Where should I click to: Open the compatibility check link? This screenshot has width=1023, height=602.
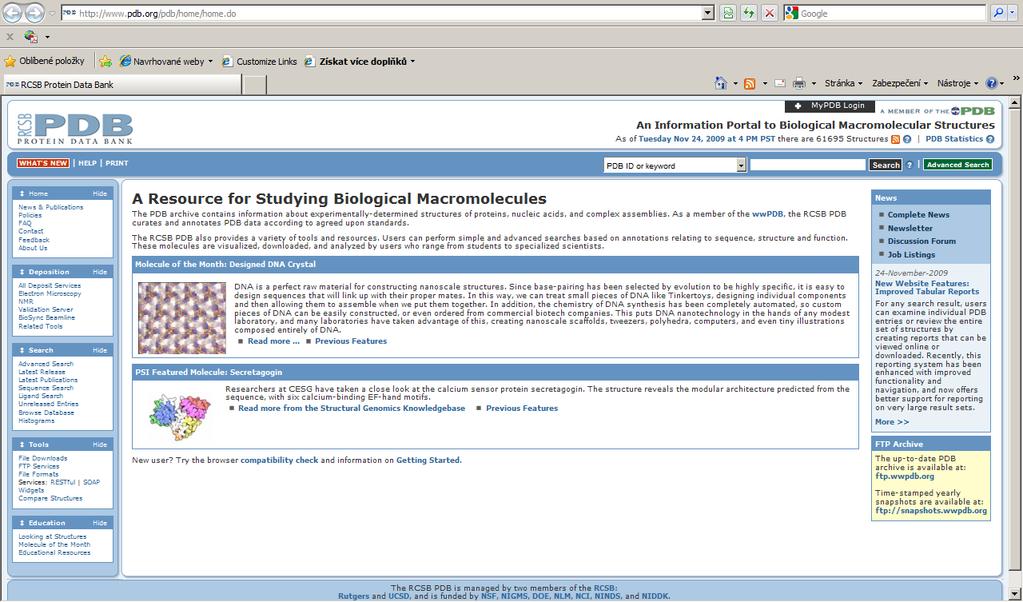click(279, 460)
